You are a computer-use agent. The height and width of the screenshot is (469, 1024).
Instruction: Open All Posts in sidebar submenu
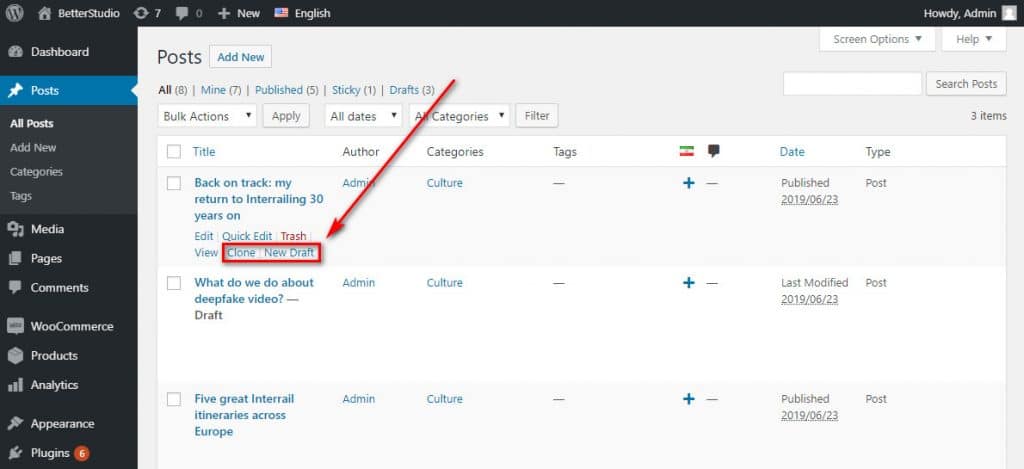click(32, 123)
